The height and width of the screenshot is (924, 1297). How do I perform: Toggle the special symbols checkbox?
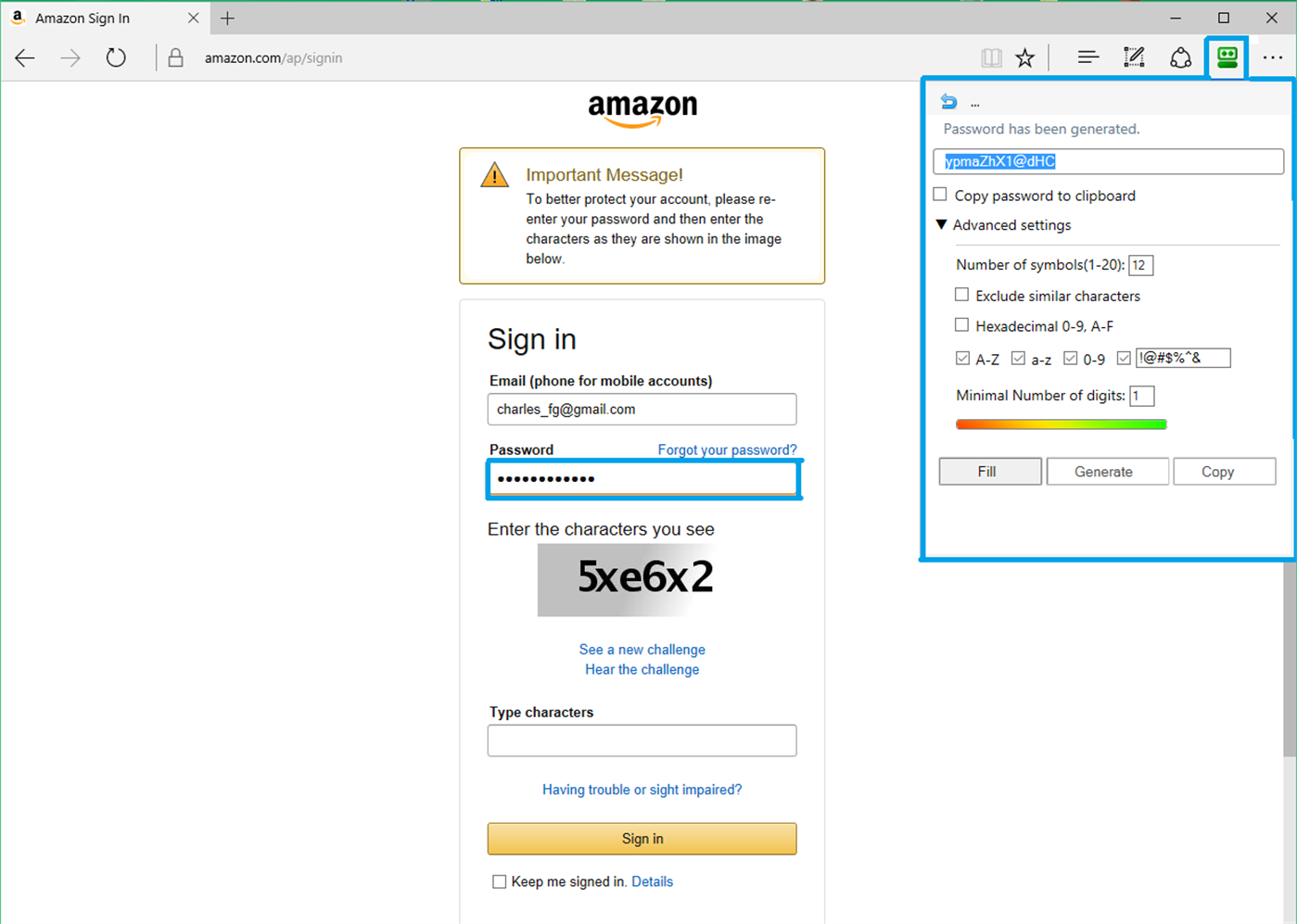1124,358
